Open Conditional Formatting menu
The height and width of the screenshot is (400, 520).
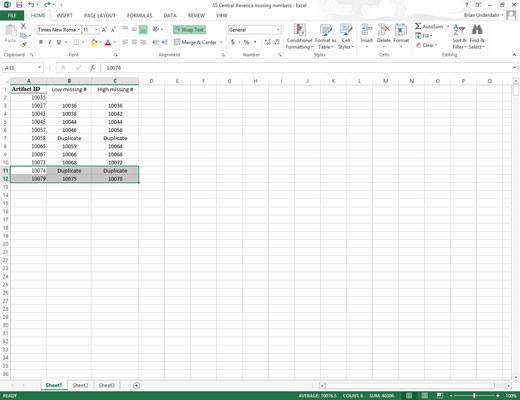[x=299, y=36]
